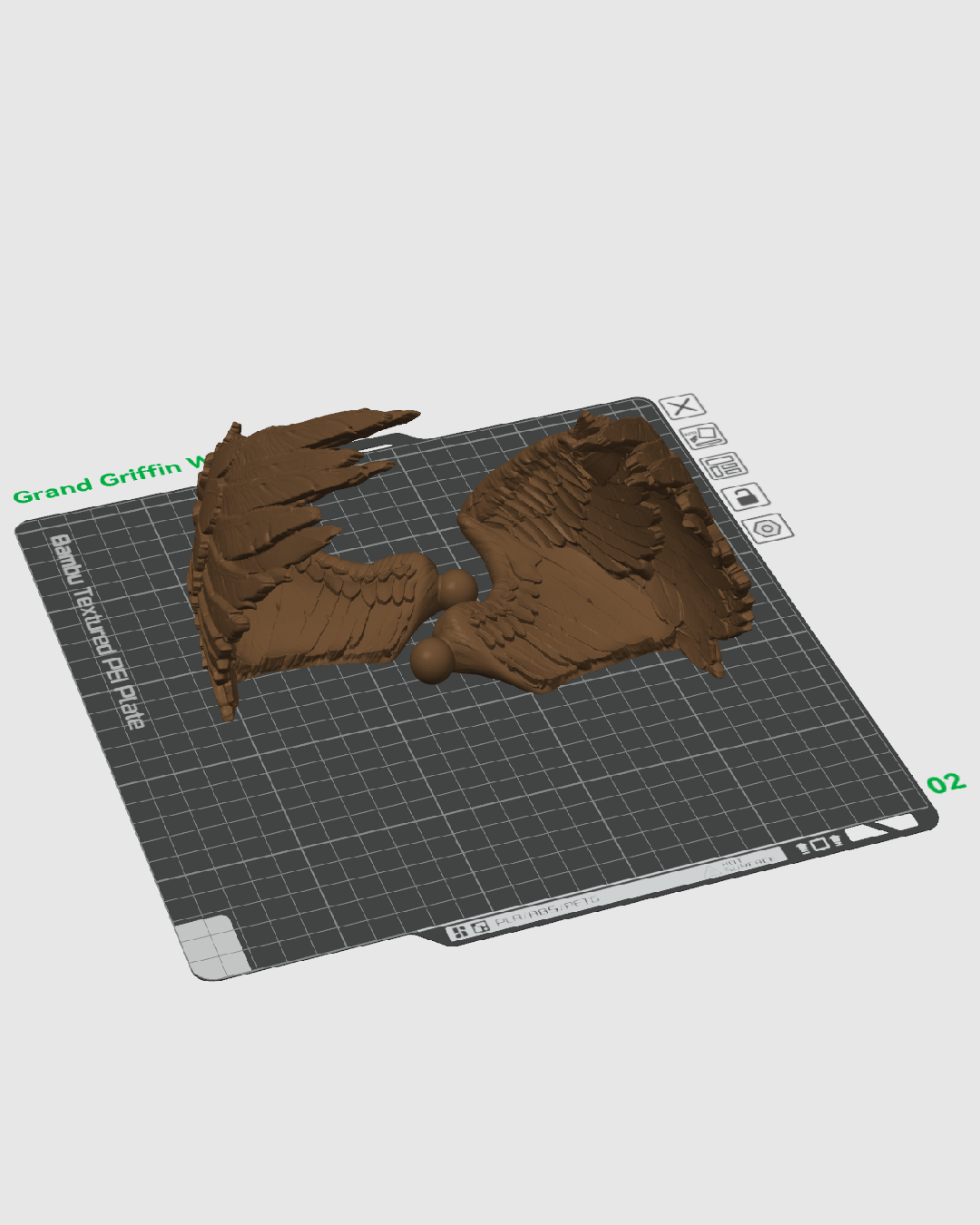
Task: Click the upper ball joint
Action: (x=459, y=587)
